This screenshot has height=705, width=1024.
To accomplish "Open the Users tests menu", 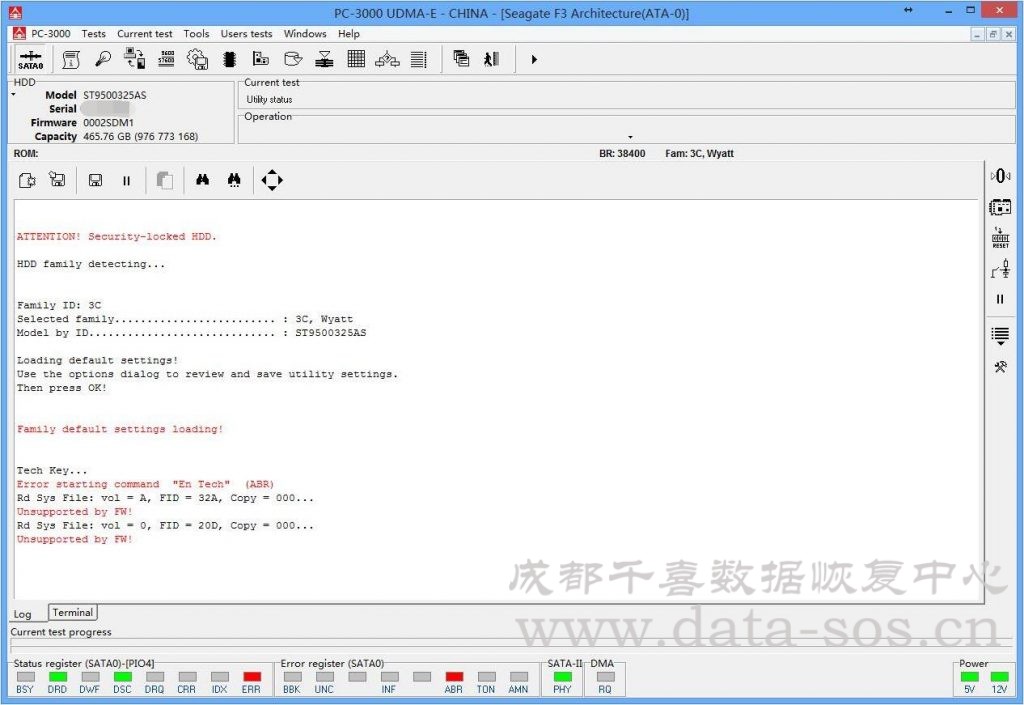I will 246,33.
